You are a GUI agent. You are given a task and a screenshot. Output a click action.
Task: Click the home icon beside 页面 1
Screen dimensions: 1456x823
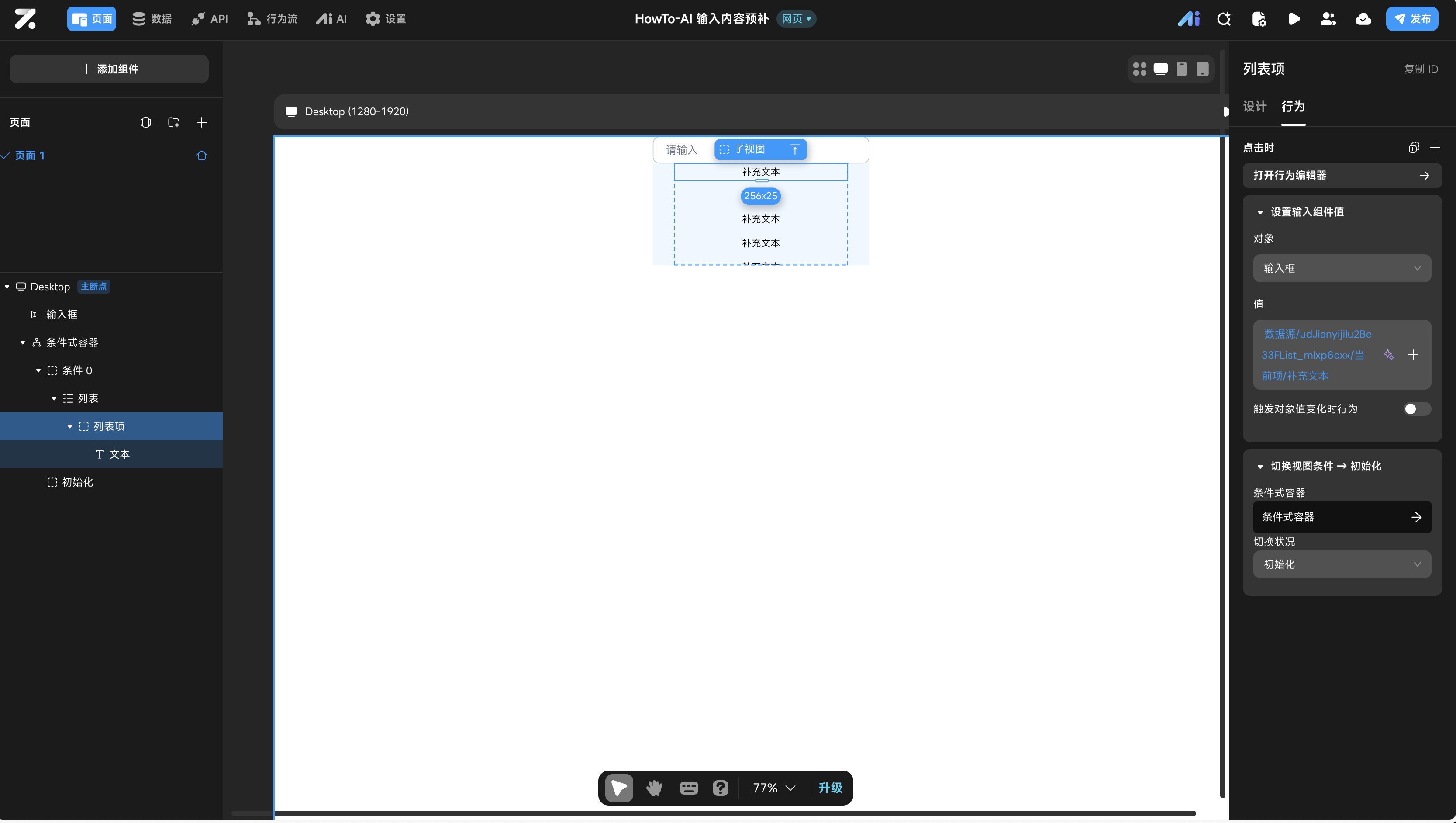[202, 156]
